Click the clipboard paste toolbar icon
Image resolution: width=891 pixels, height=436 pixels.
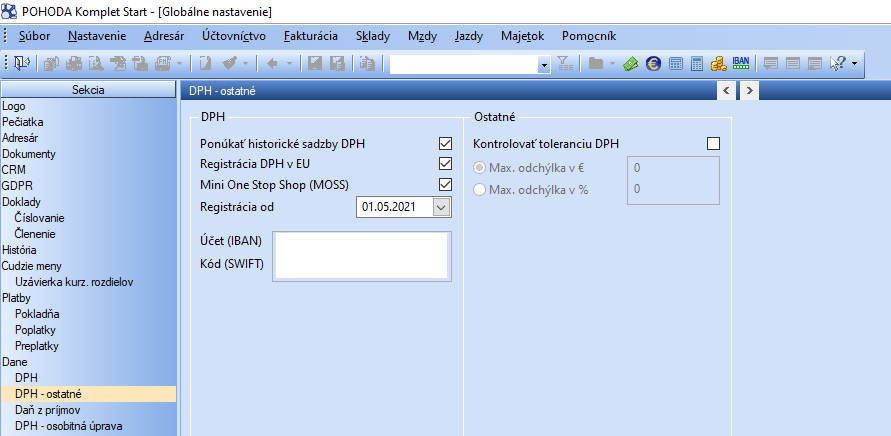point(367,64)
